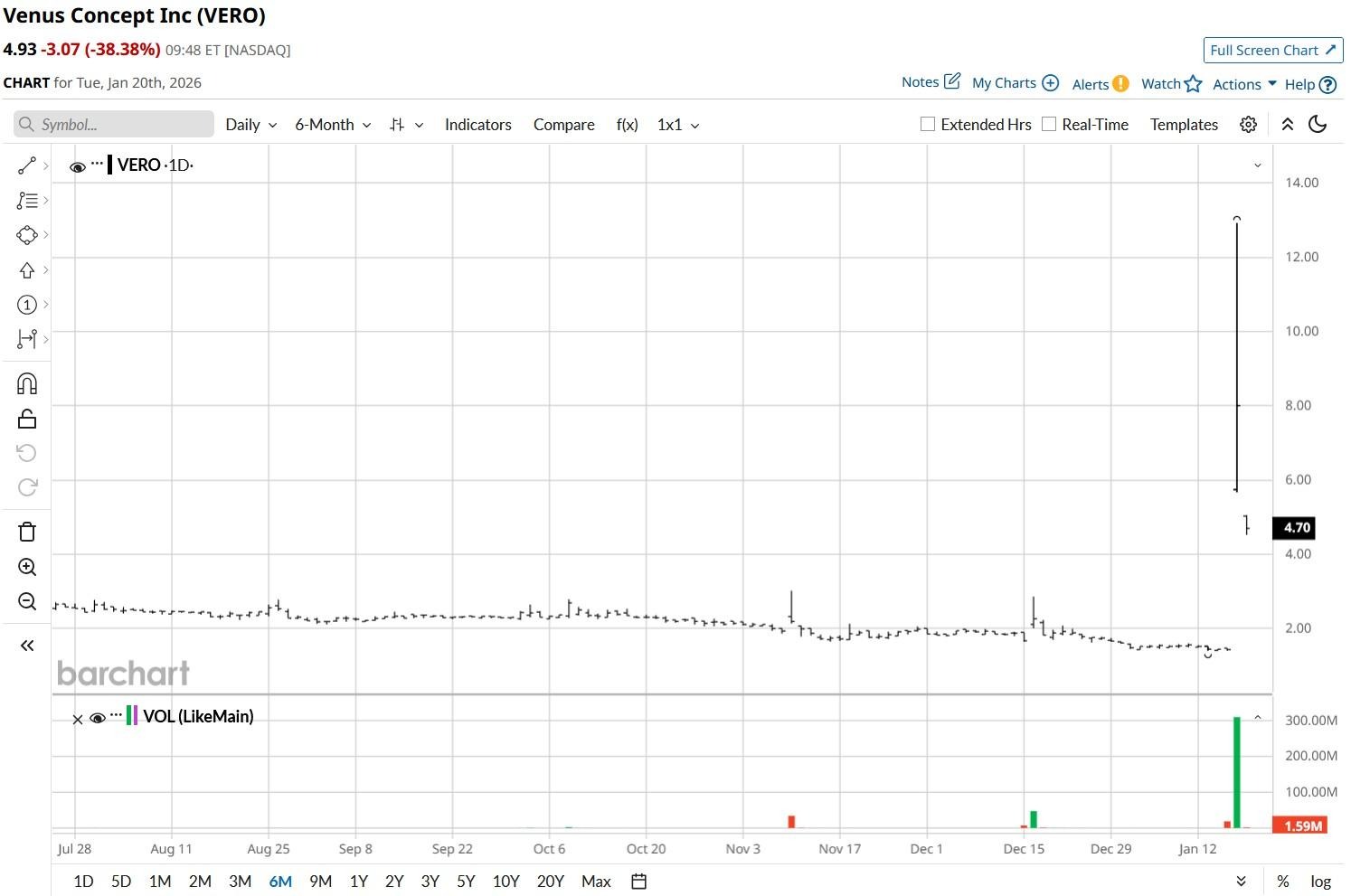The image size is (1351, 896).
Task: Select the arrow marker tool
Action: 27,270
